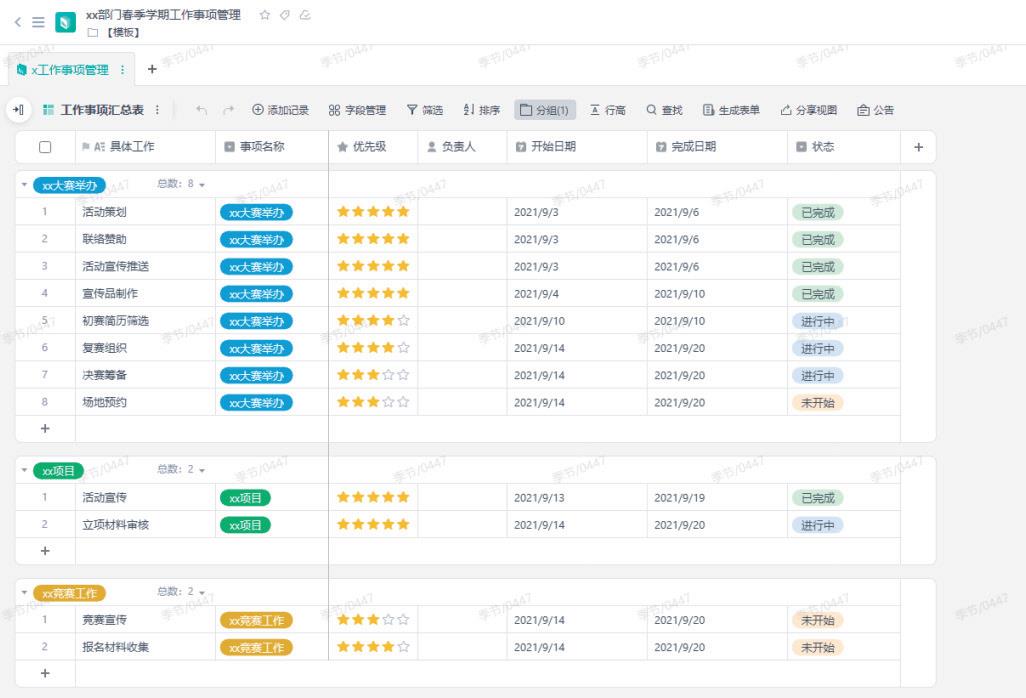Open the 筛选 filter tool

pyautogui.click(x=424, y=110)
